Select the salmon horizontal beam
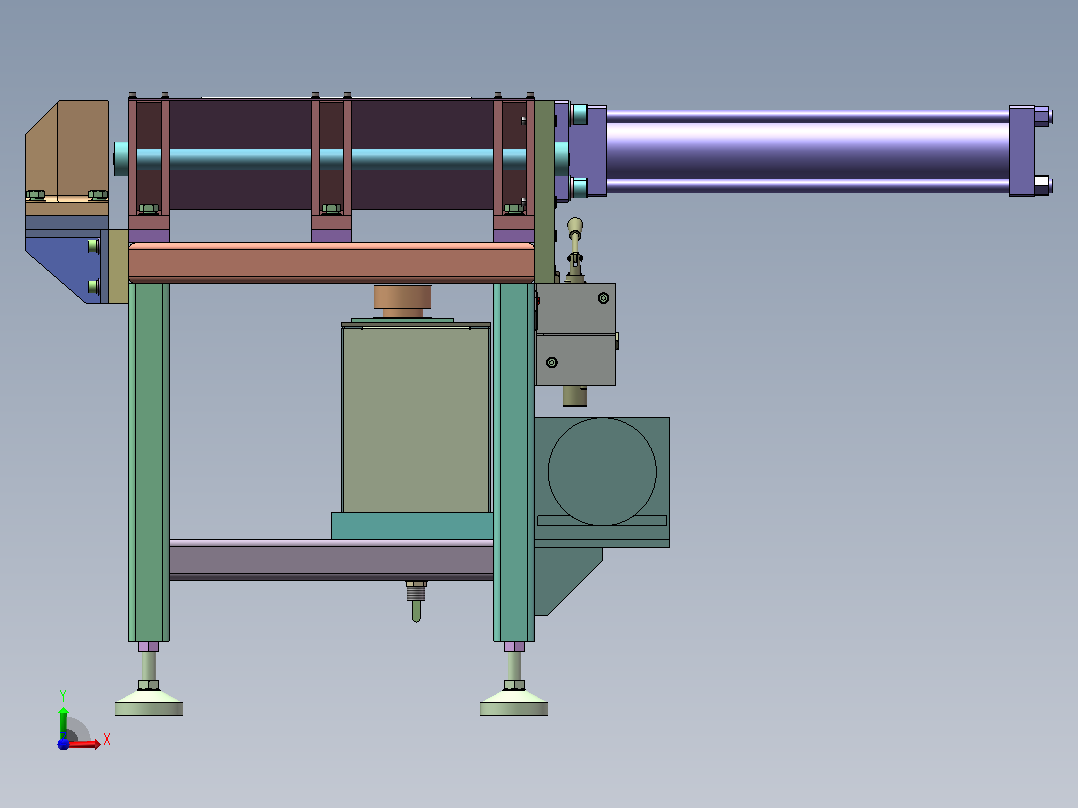This screenshot has width=1078, height=808. pyautogui.click(x=331, y=263)
